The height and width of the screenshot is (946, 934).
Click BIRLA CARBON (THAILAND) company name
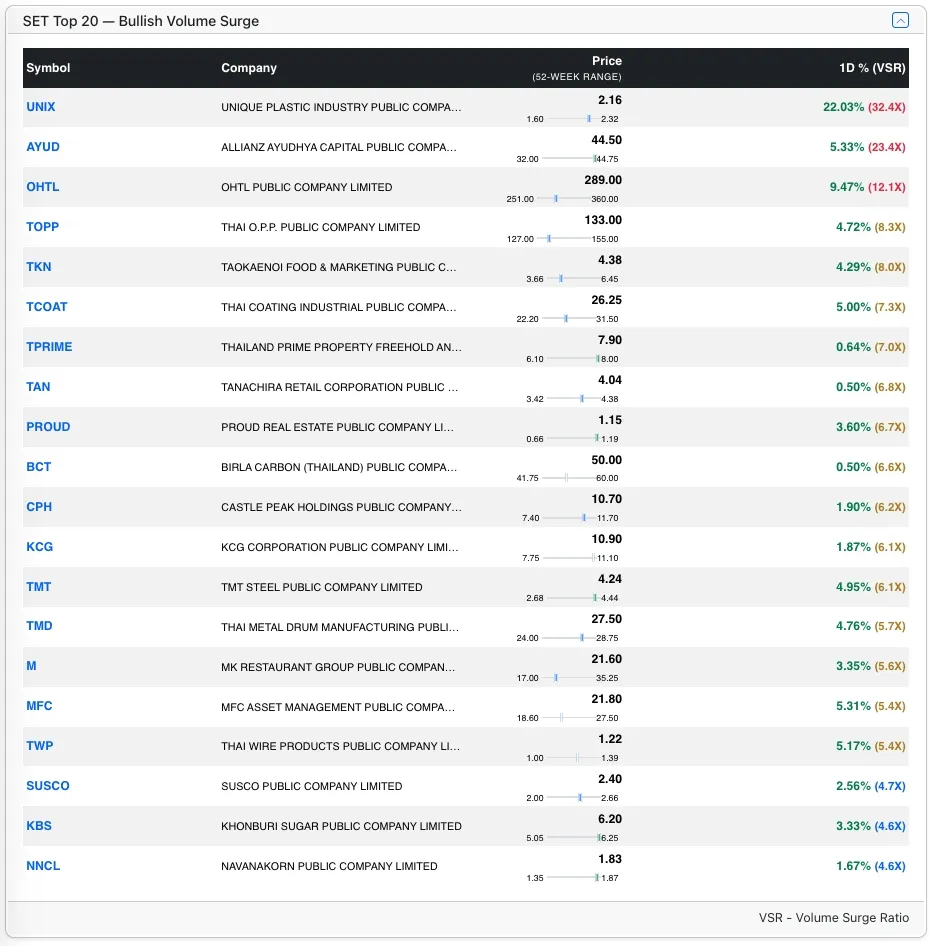[338, 467]
